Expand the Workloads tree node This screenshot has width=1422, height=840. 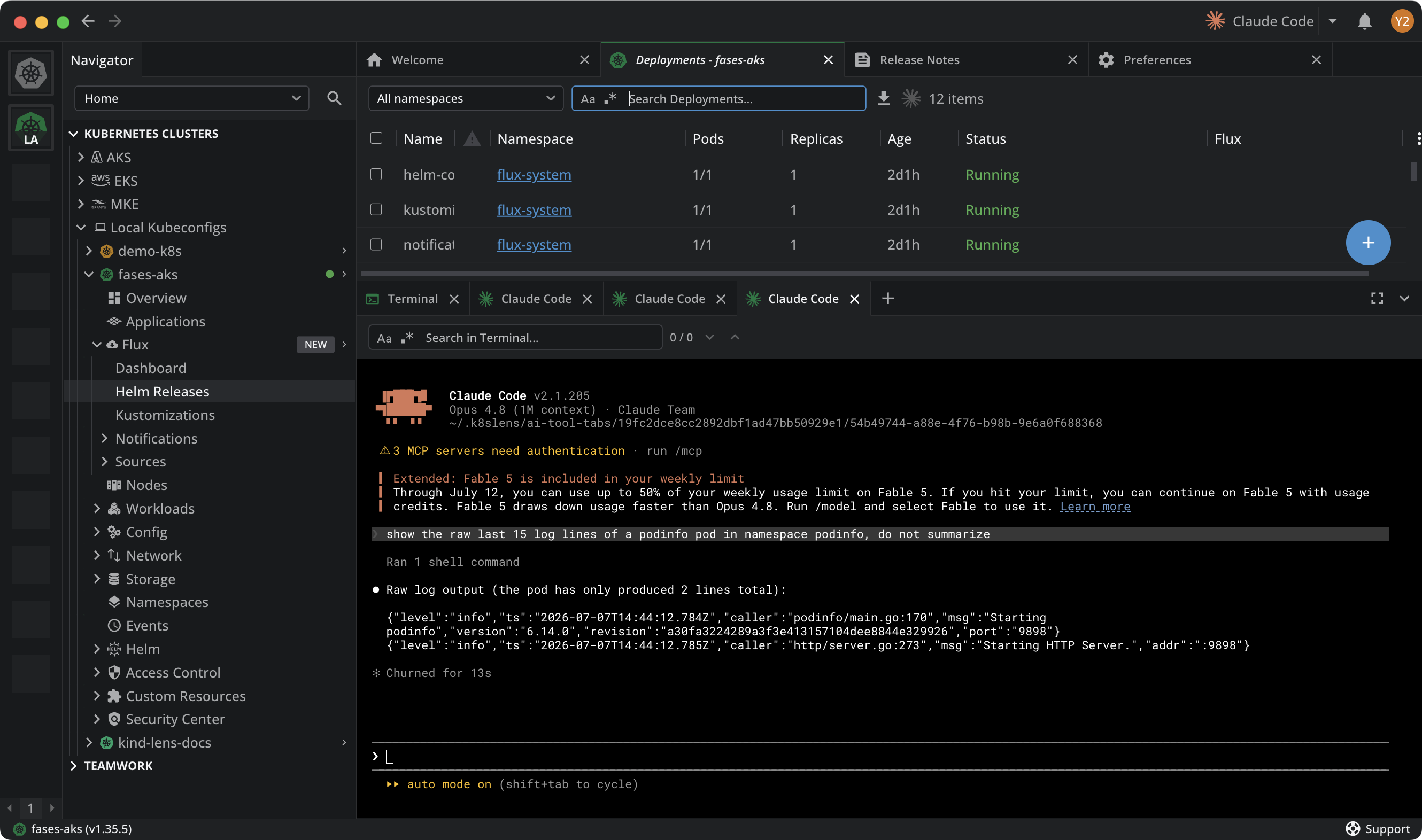97,508
